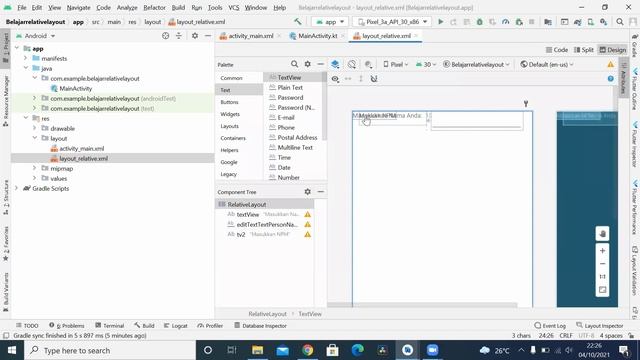Zoom in with the plus button
640x360 pixels.
602,251
